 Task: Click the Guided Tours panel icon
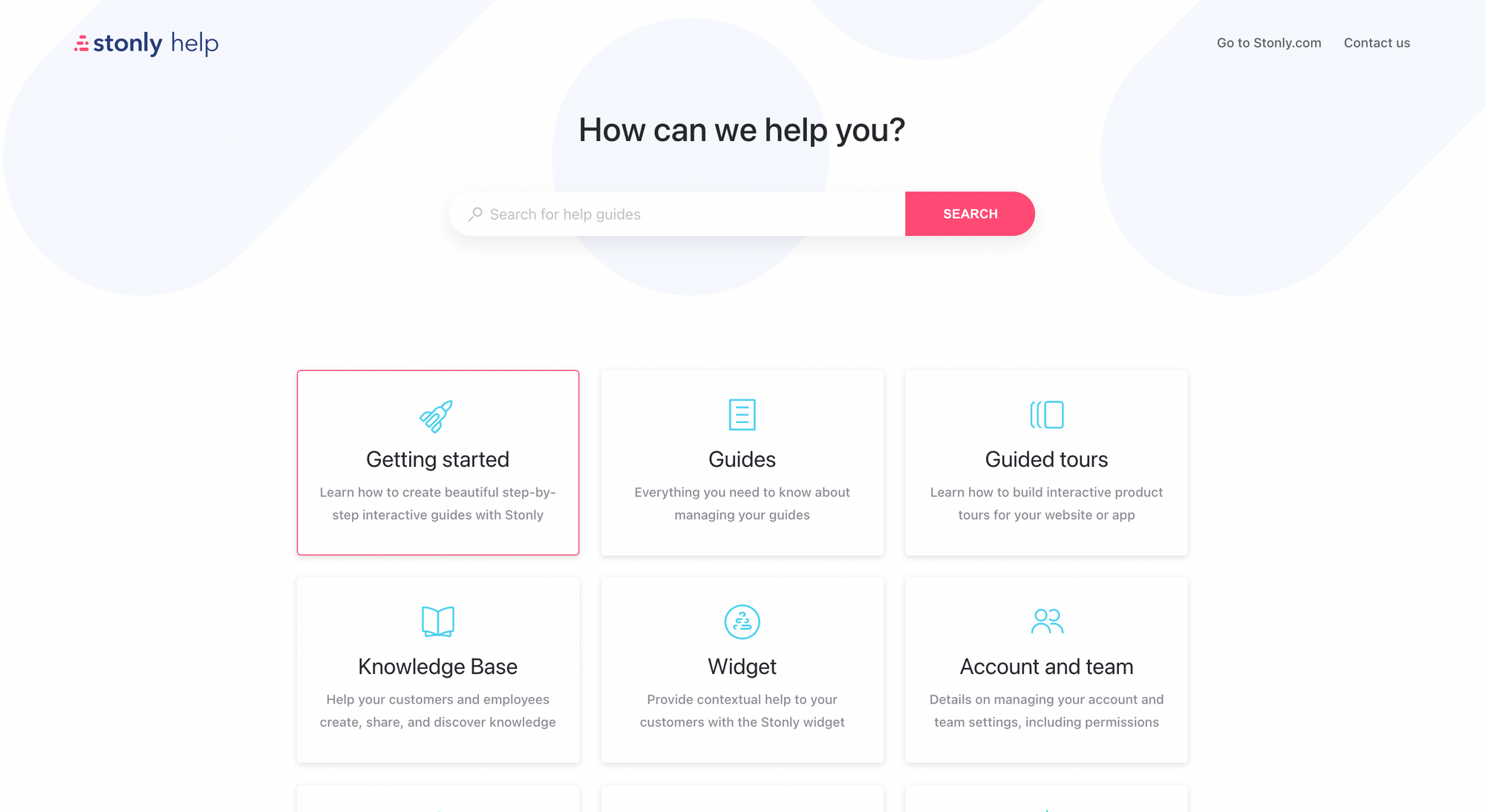click(1046, 413)
